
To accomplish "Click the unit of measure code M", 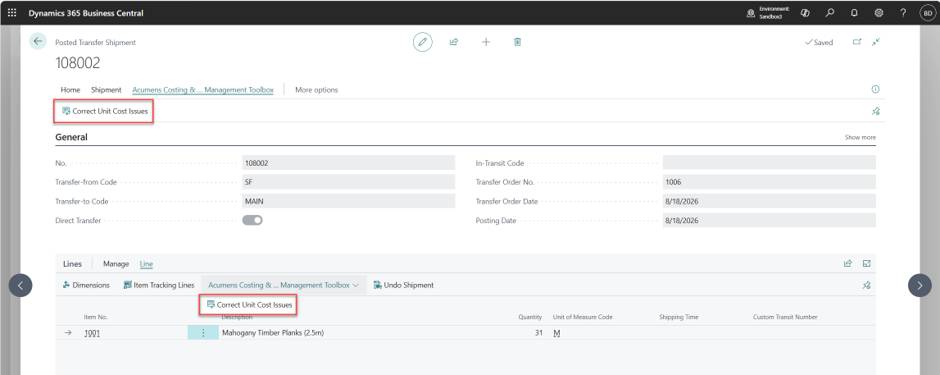I will (x=556, y=333).
